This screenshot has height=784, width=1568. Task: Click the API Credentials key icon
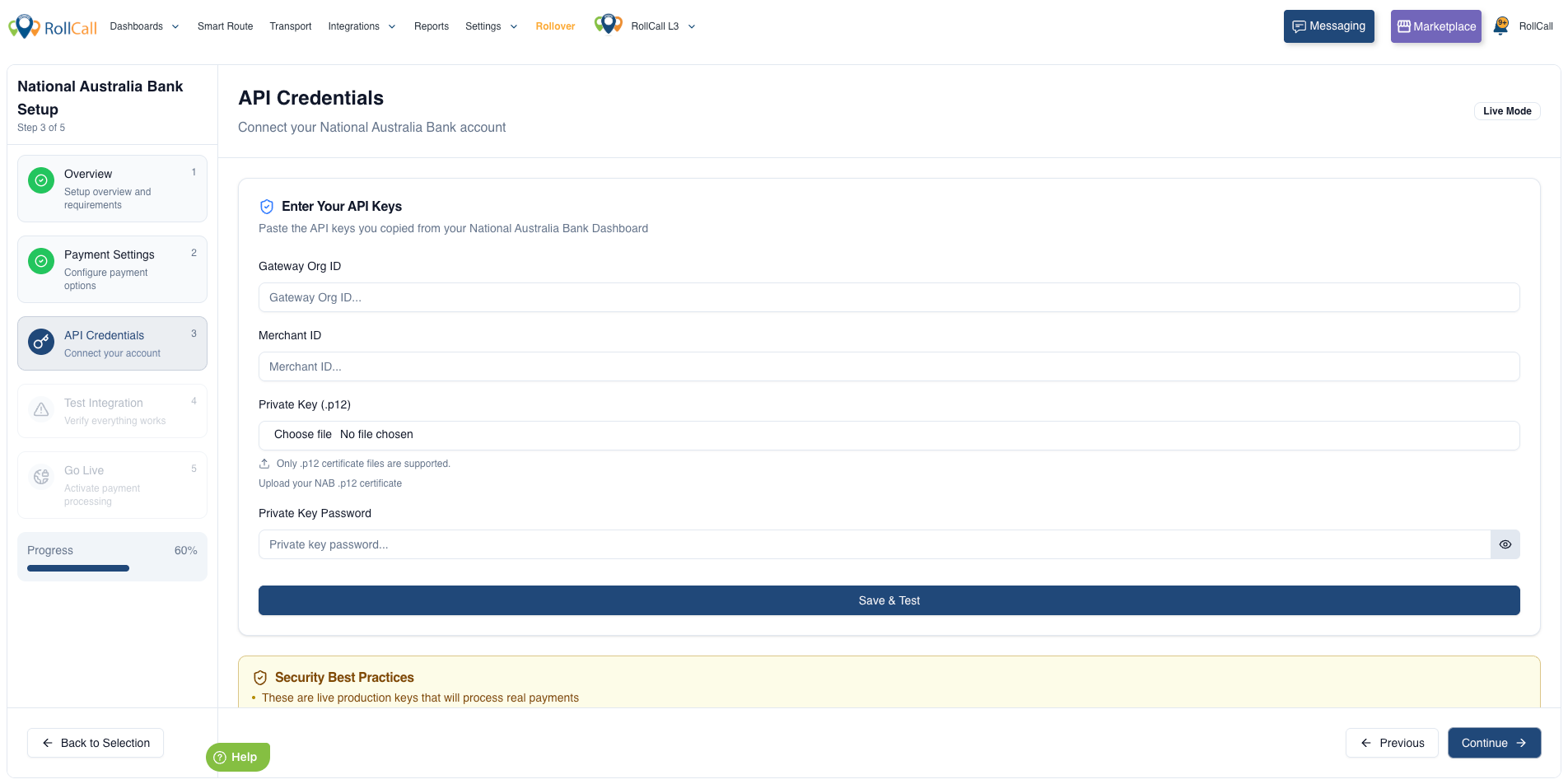(x=41, y=342)
